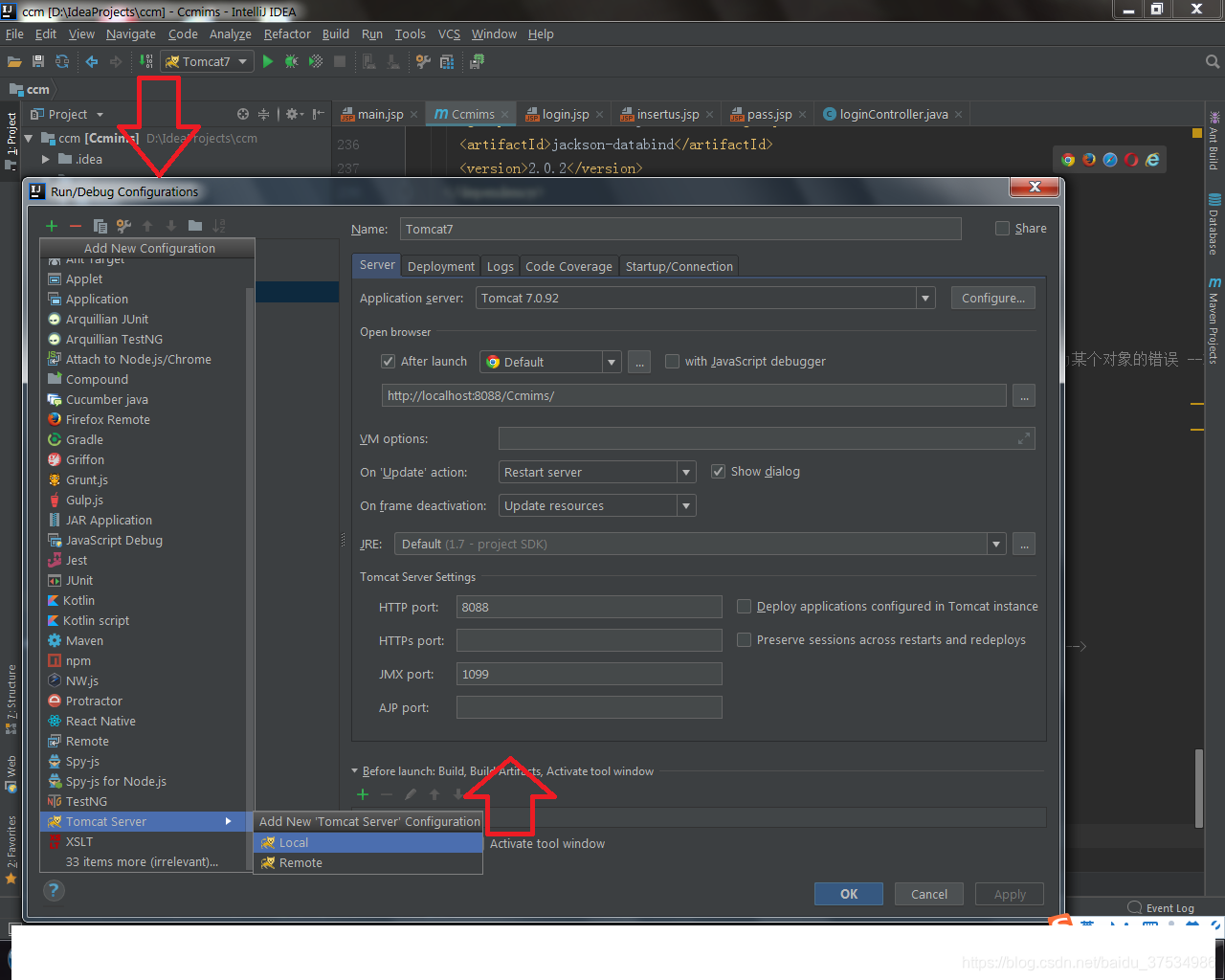Screen dimensions: 1225x980
Task: Switch to the Logs tab
Action: 500,266
